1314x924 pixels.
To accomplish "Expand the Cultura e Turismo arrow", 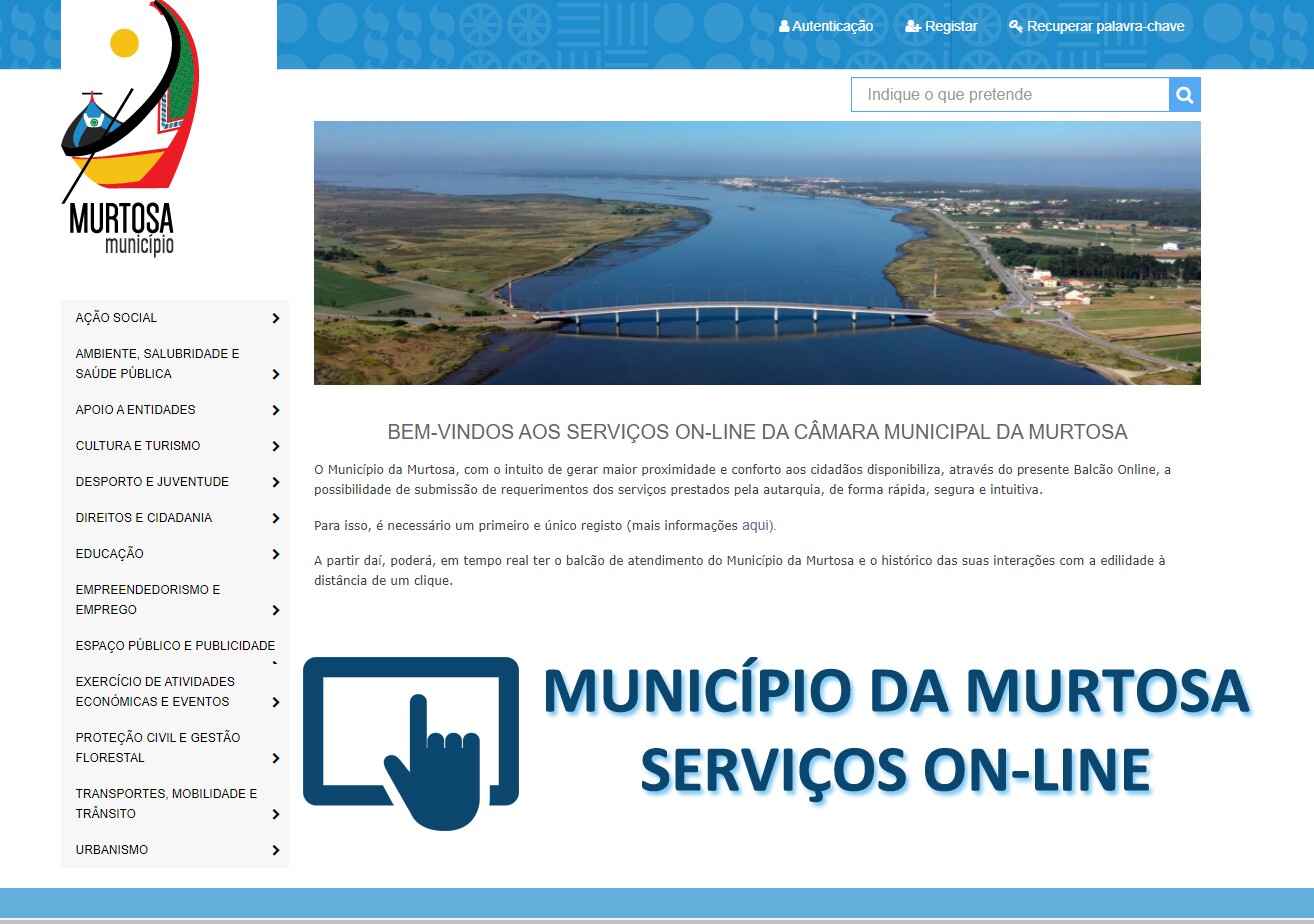I will [x=275, y=446].
